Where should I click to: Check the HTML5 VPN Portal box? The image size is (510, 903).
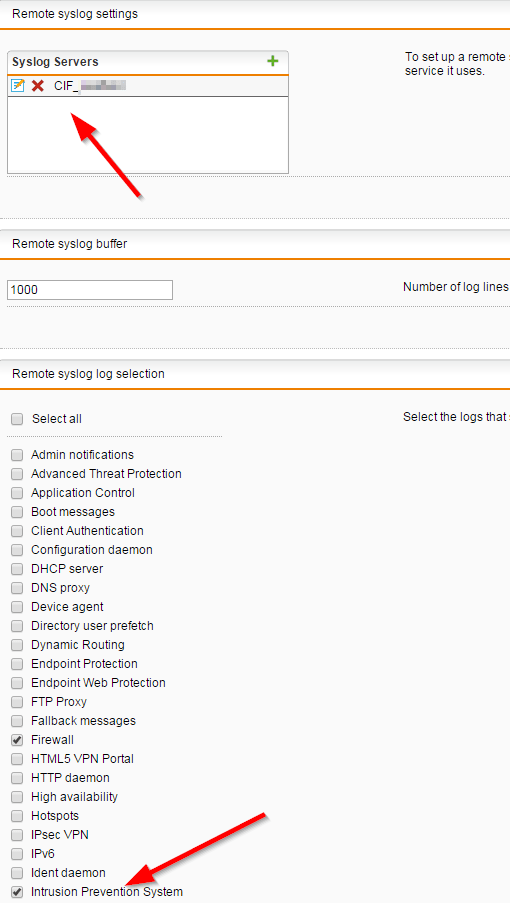17,759
